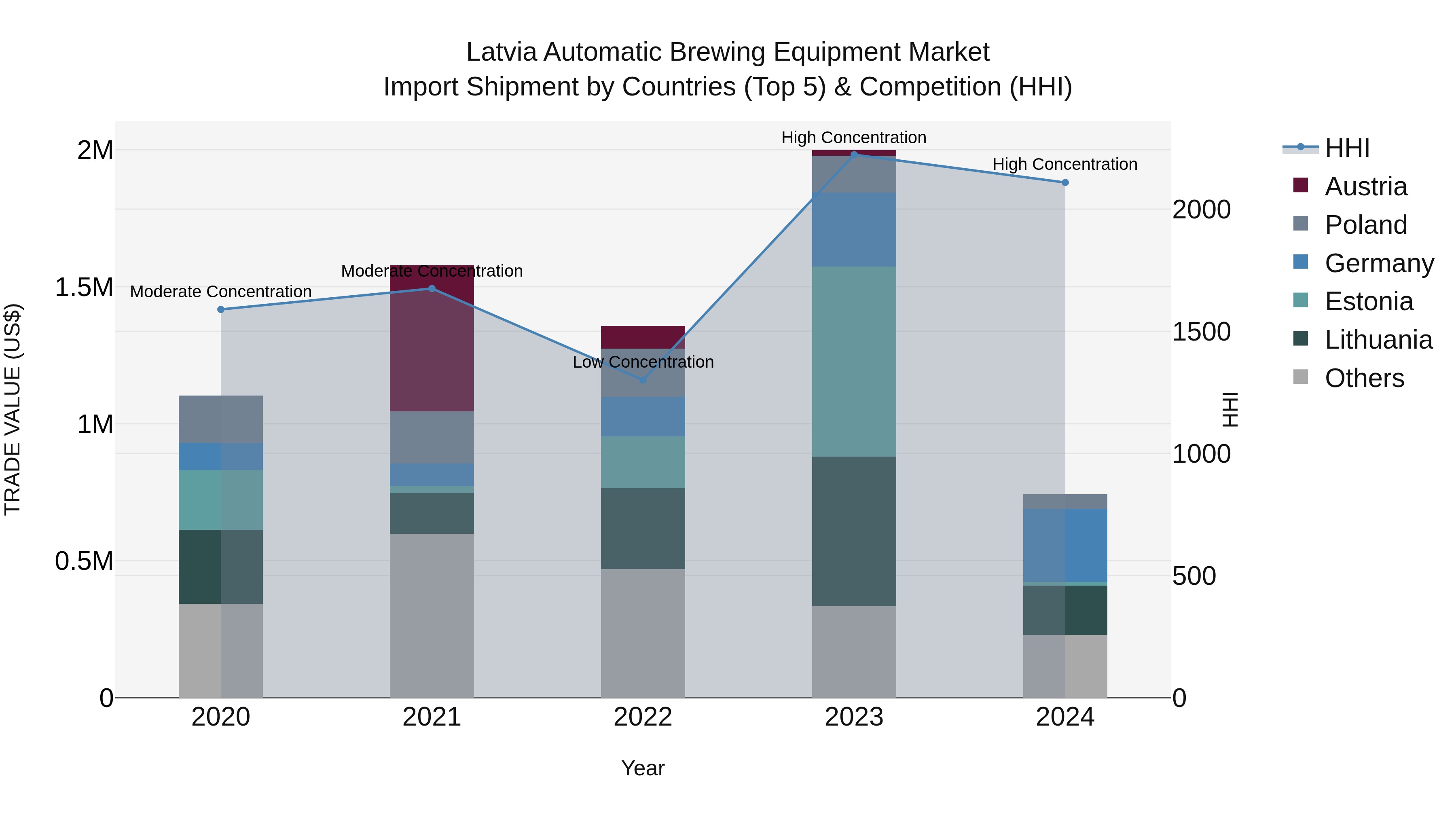Toggle the Others legend entry
Screen dimensions: 1456x819
pyautogui.click(x=1348, y=378)
